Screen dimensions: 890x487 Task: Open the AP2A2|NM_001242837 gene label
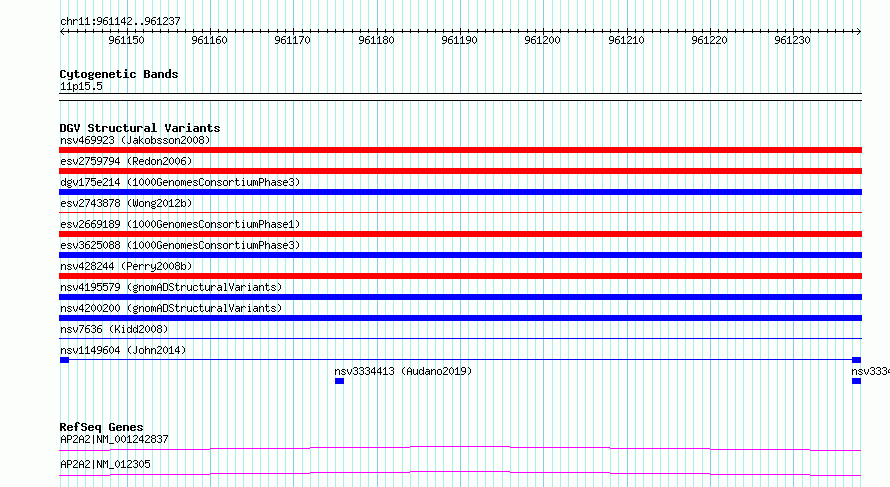tap(114, 439)
